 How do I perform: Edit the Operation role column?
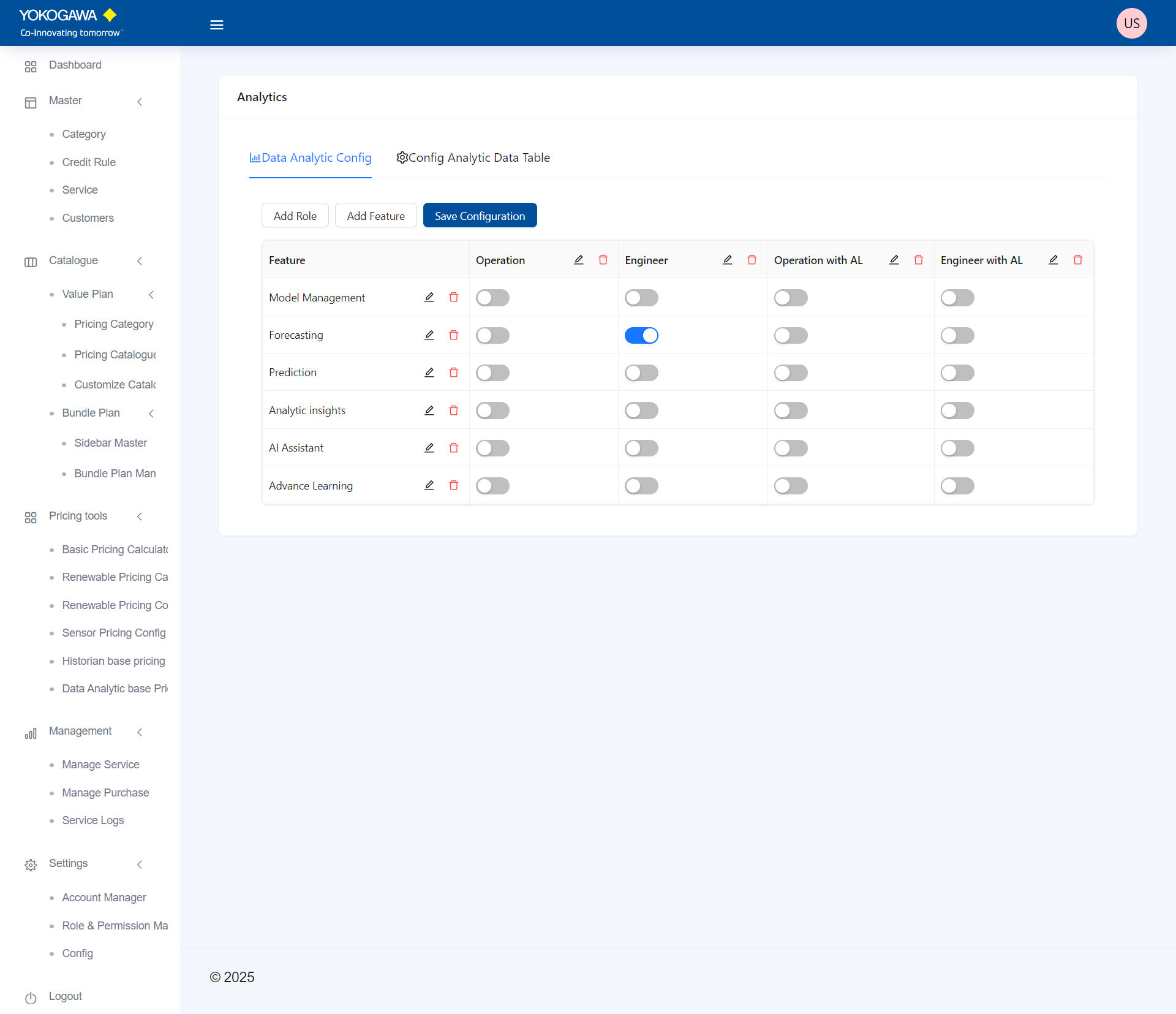(578, 260)
